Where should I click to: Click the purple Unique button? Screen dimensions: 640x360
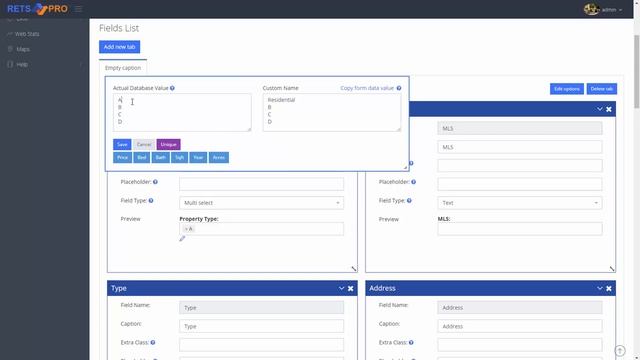168,144
